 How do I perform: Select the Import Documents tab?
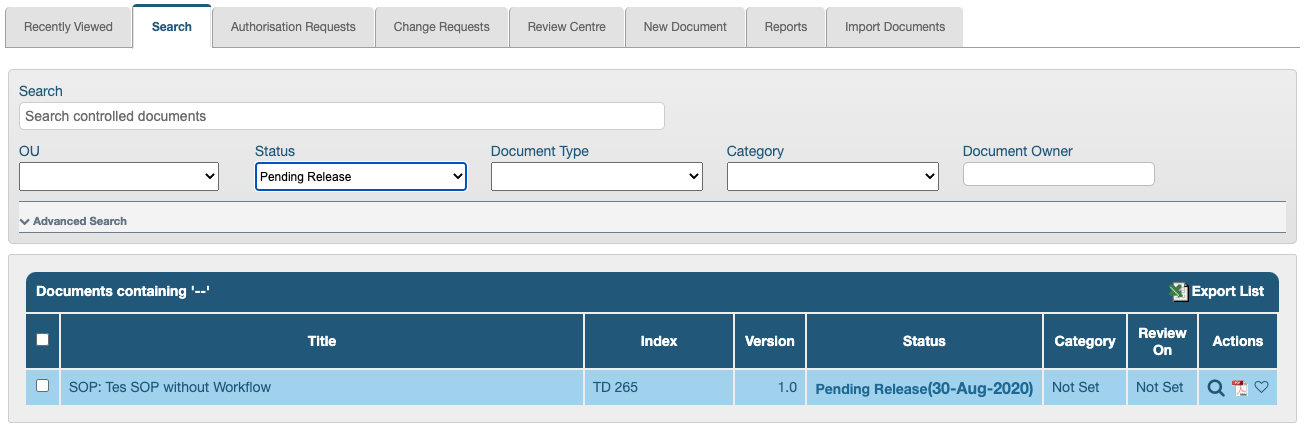[894, 27]
